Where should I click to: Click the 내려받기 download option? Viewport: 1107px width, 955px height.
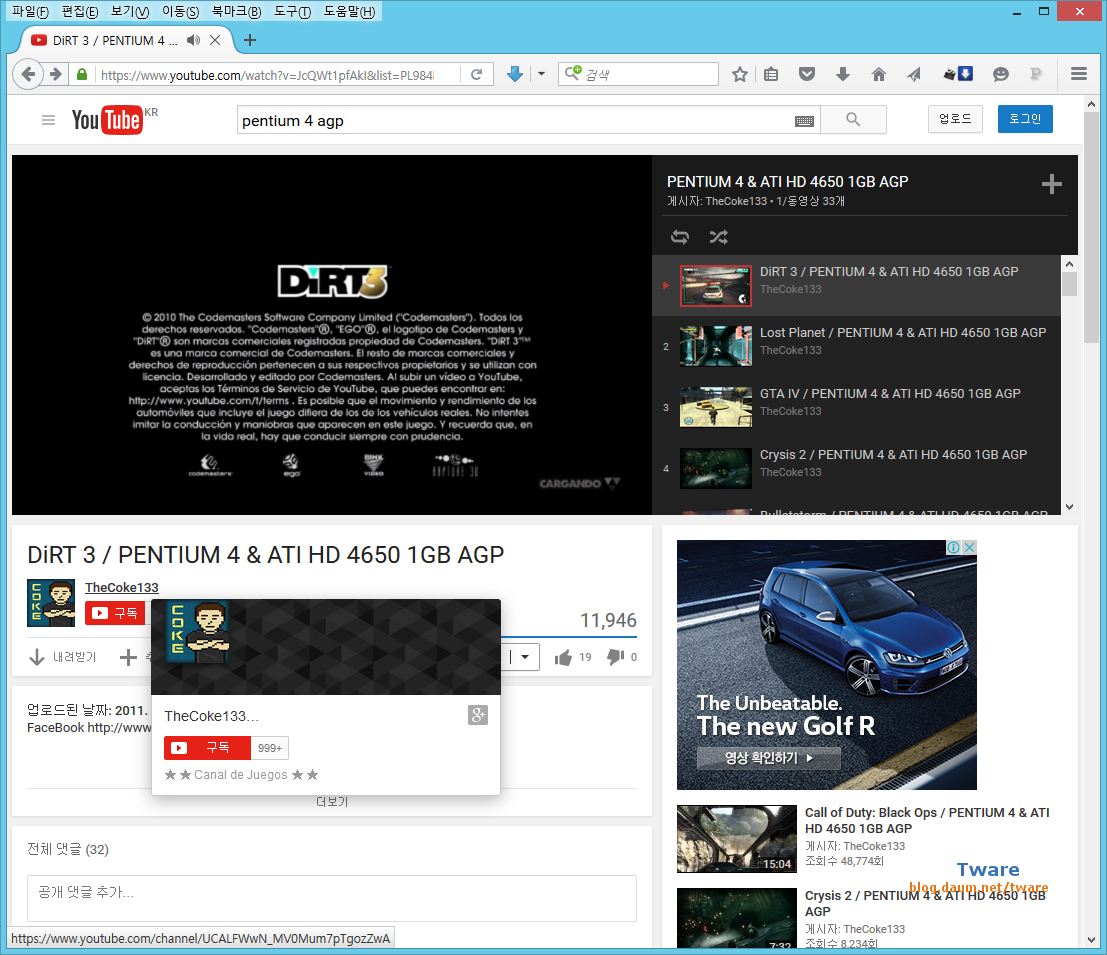click(63, 657)
